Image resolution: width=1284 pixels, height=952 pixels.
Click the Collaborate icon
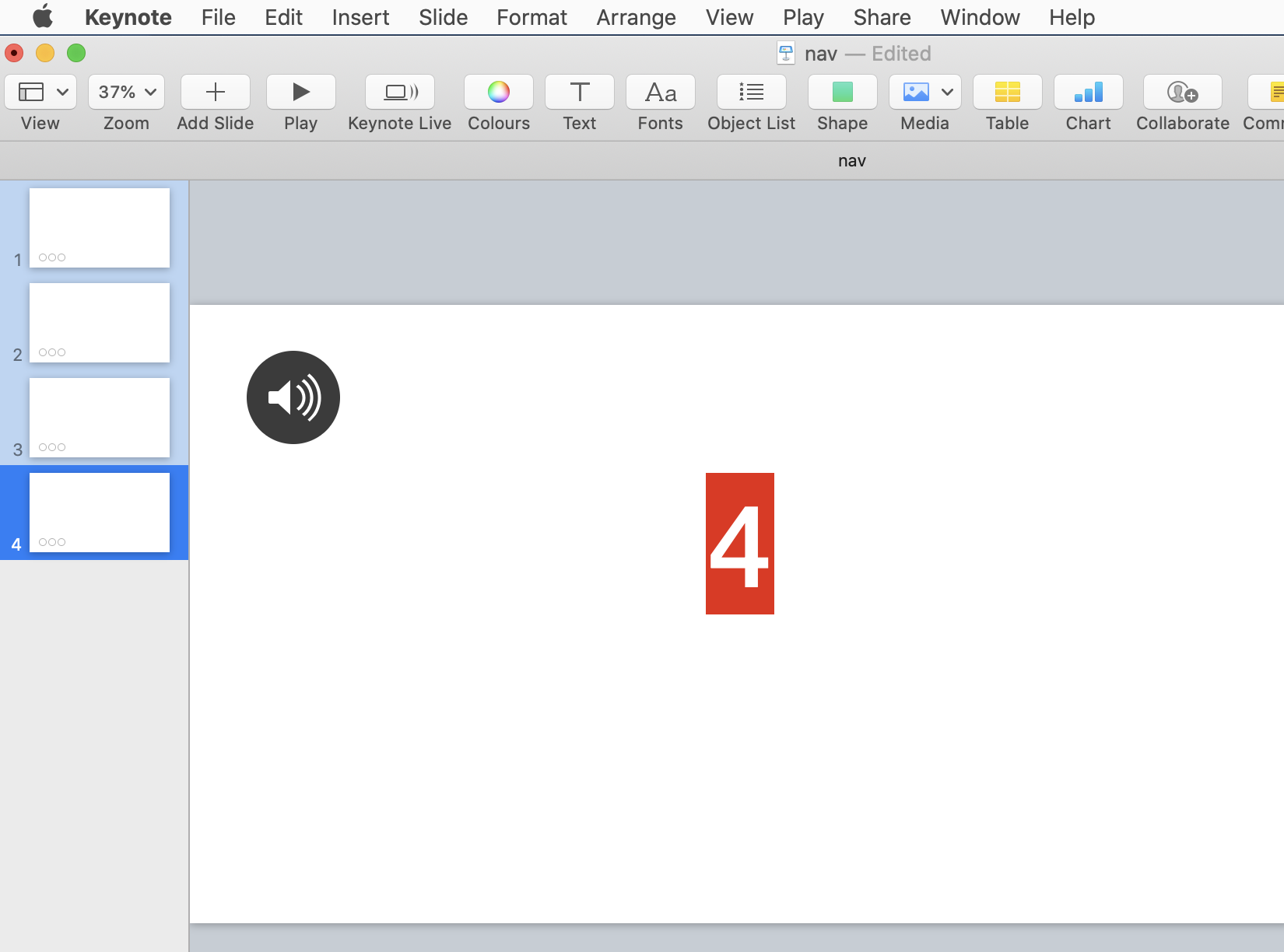coord(1182,93)
